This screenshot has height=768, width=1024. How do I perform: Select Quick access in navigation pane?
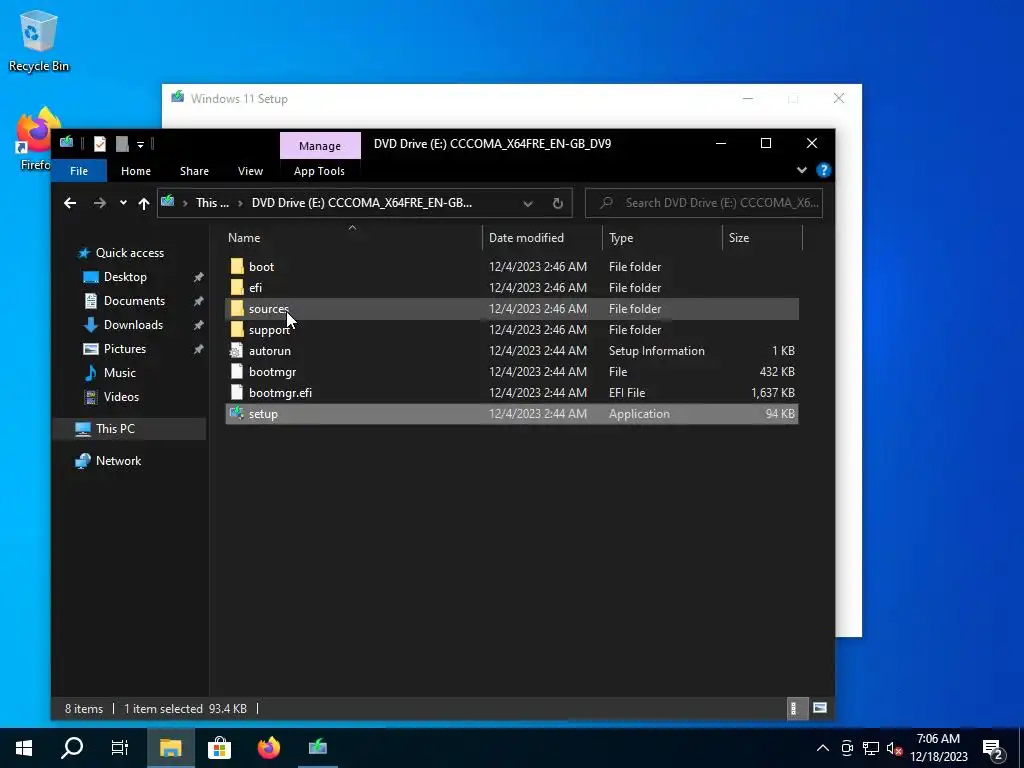pos(129,253)
